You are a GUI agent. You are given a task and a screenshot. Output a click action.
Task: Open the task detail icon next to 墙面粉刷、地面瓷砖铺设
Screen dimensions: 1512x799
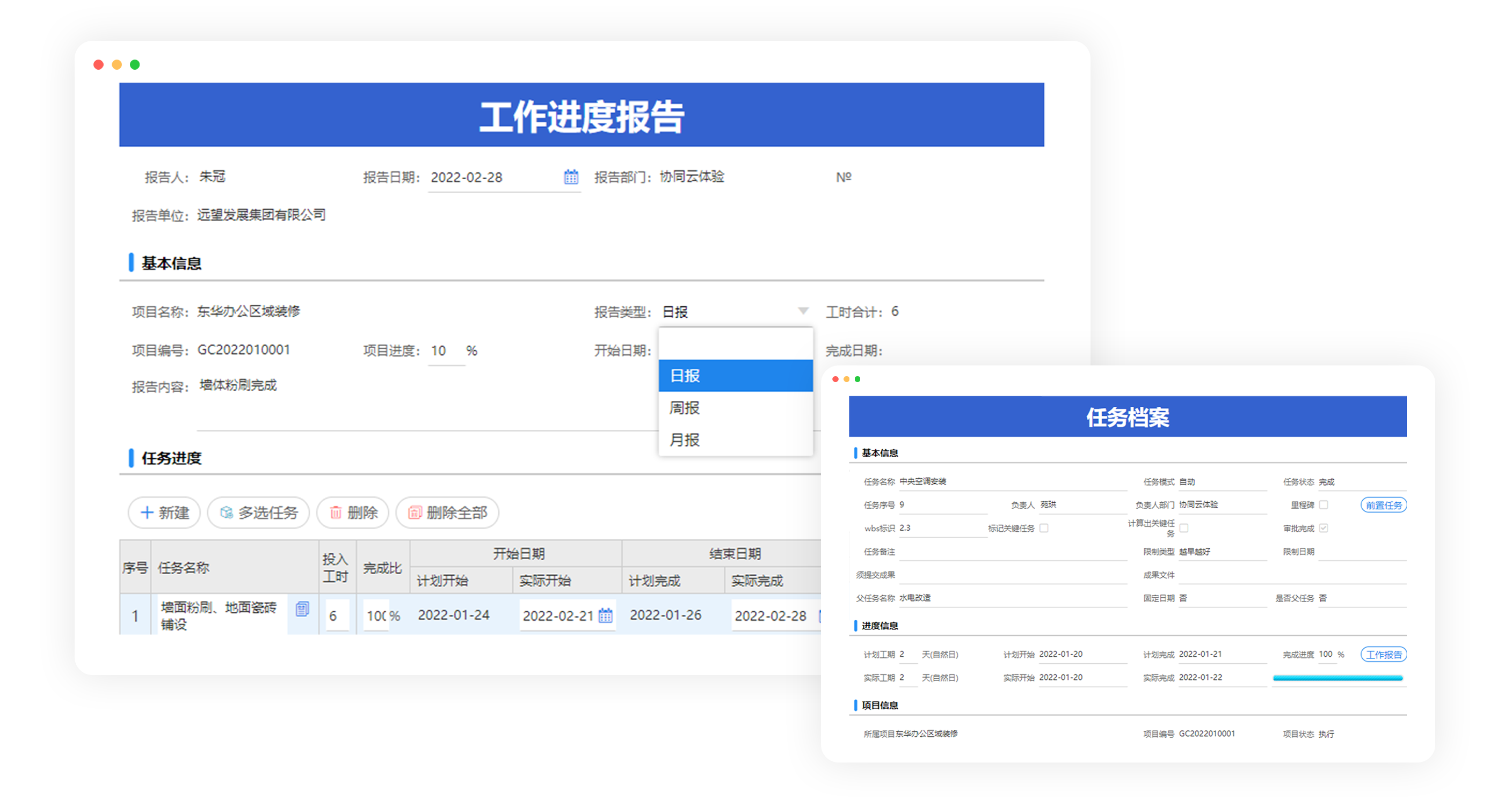[302, 609]
